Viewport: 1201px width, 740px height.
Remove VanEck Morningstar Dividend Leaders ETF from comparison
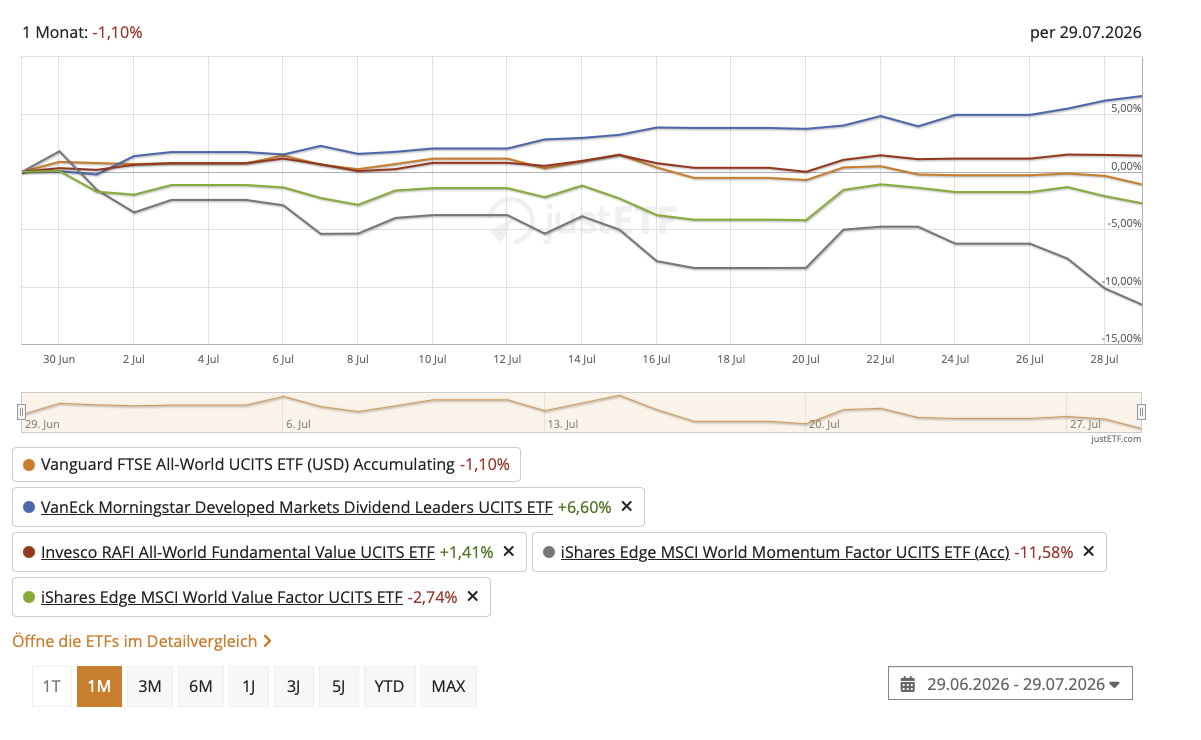pyautogui.click(x=627, y=507)
